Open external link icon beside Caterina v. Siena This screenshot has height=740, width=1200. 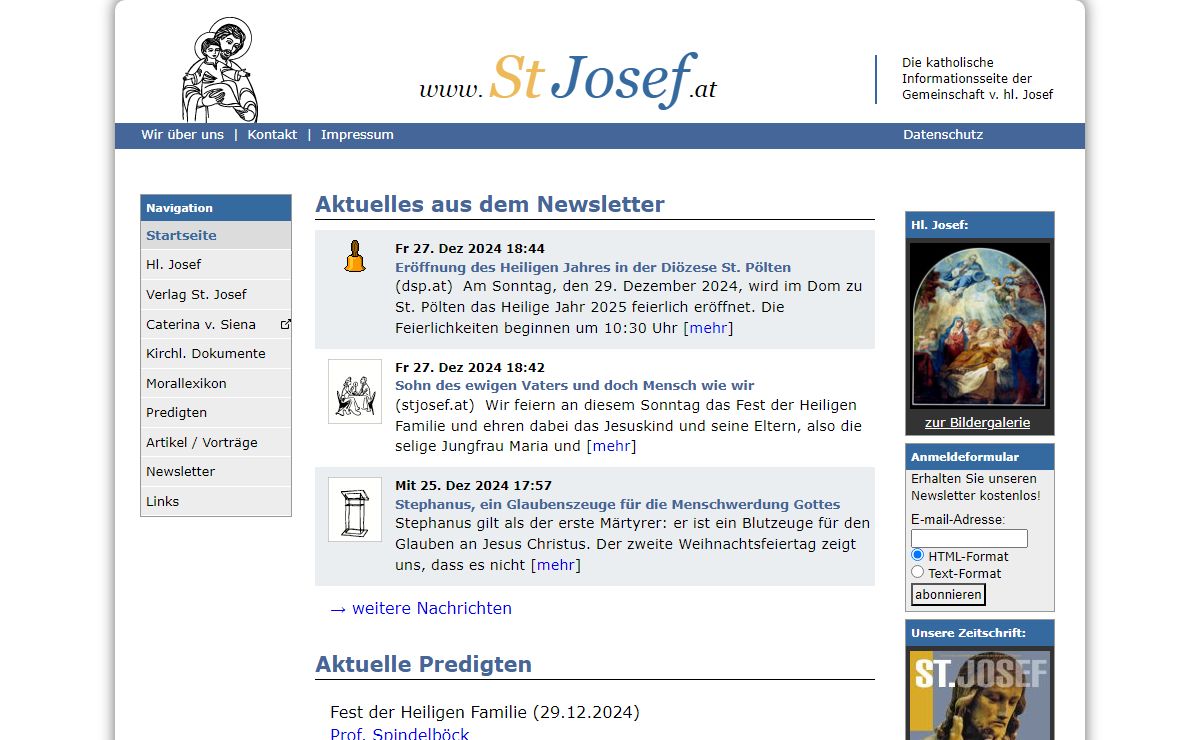click(285, 324)
